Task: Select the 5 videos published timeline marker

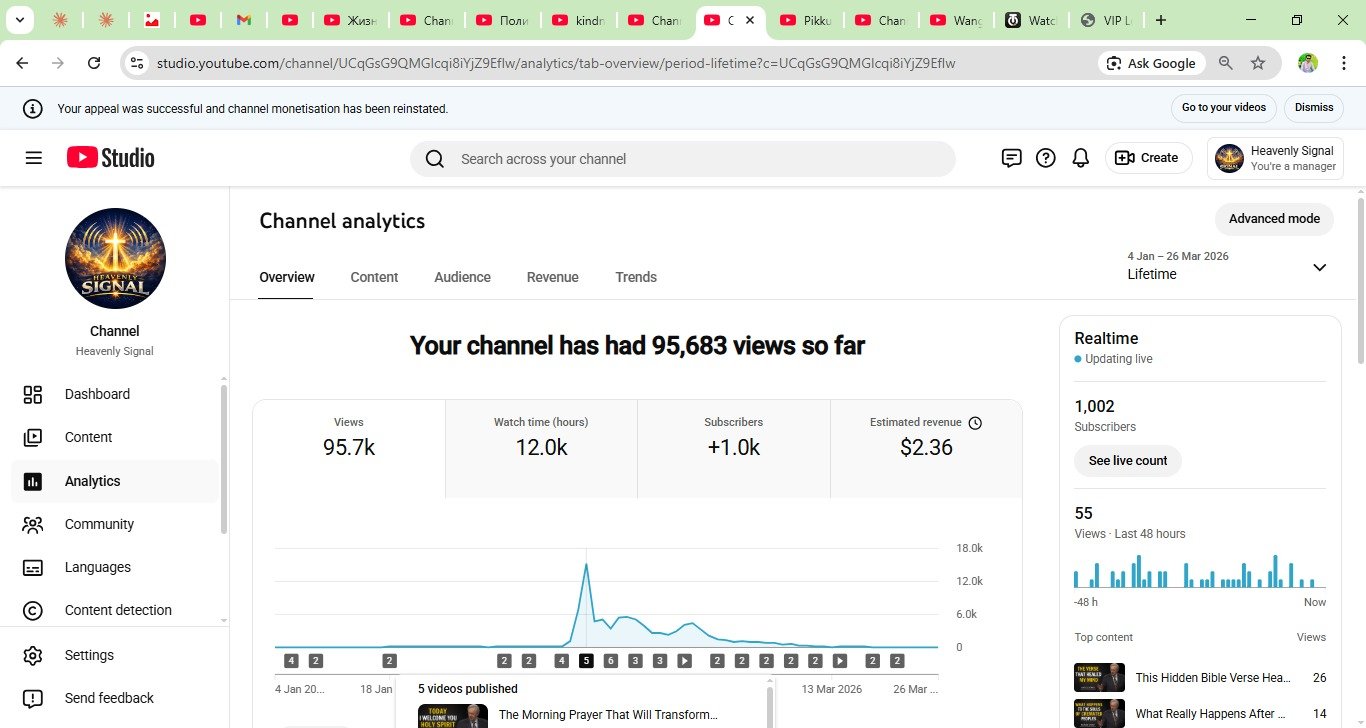Action: [x=586, y=661]
